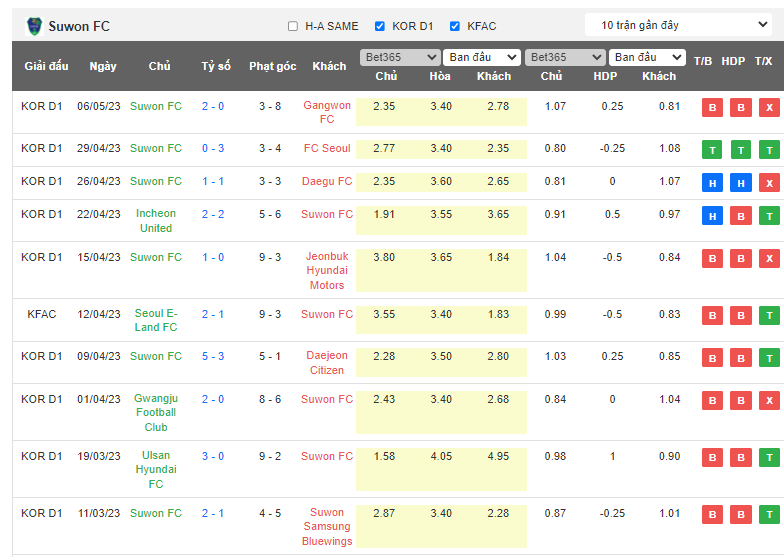Enable the H-A SAME checkbox
Viewport: 784px width, 557px height.
(x=293, y=26)
